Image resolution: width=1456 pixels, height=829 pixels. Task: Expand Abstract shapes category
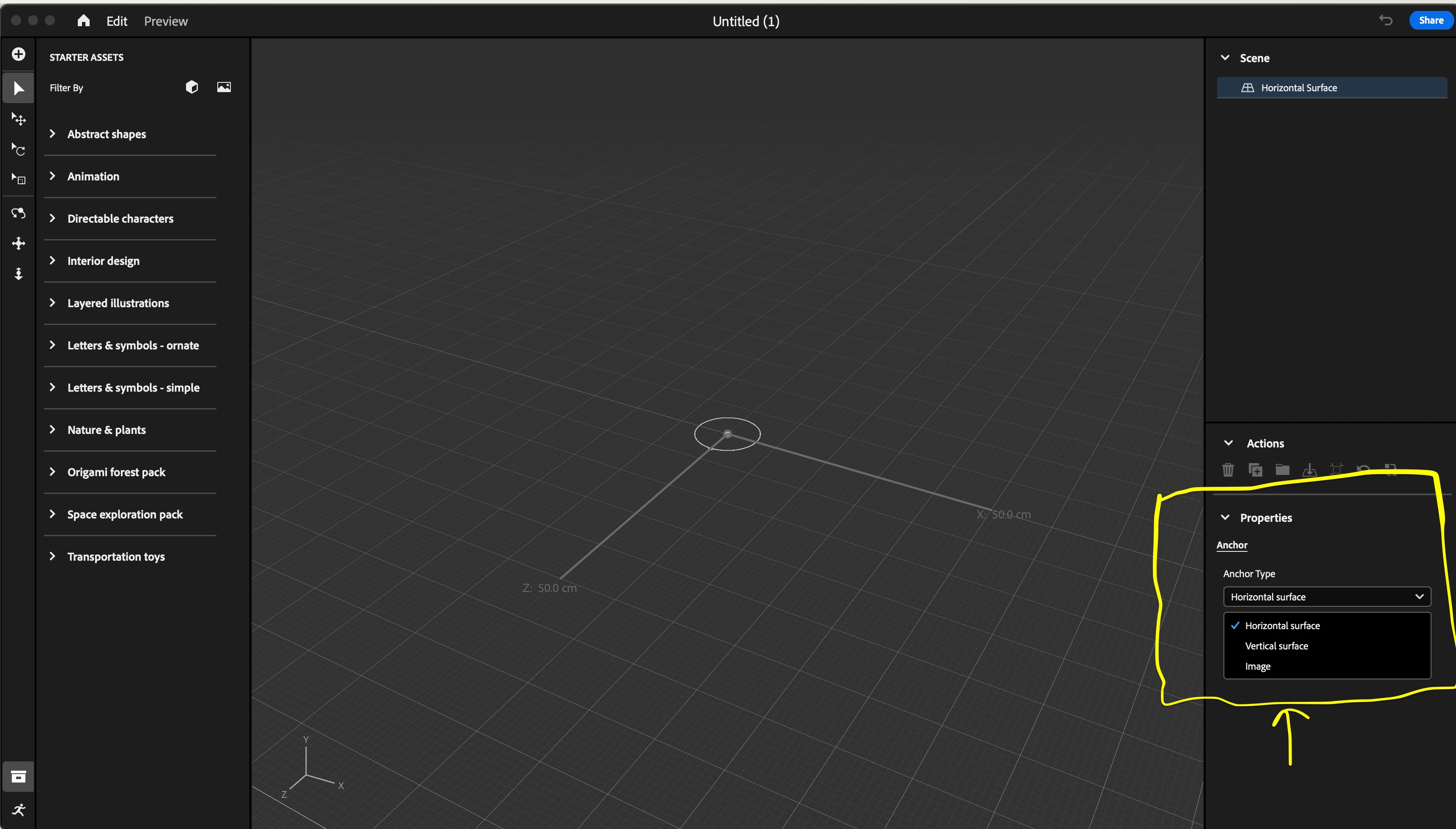[x=107, y=134]
